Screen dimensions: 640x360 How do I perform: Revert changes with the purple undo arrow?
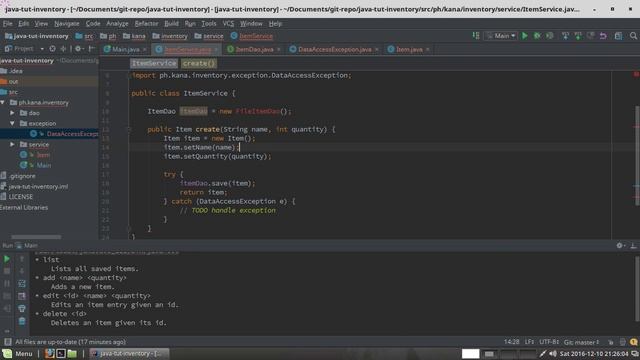(603, 36)
